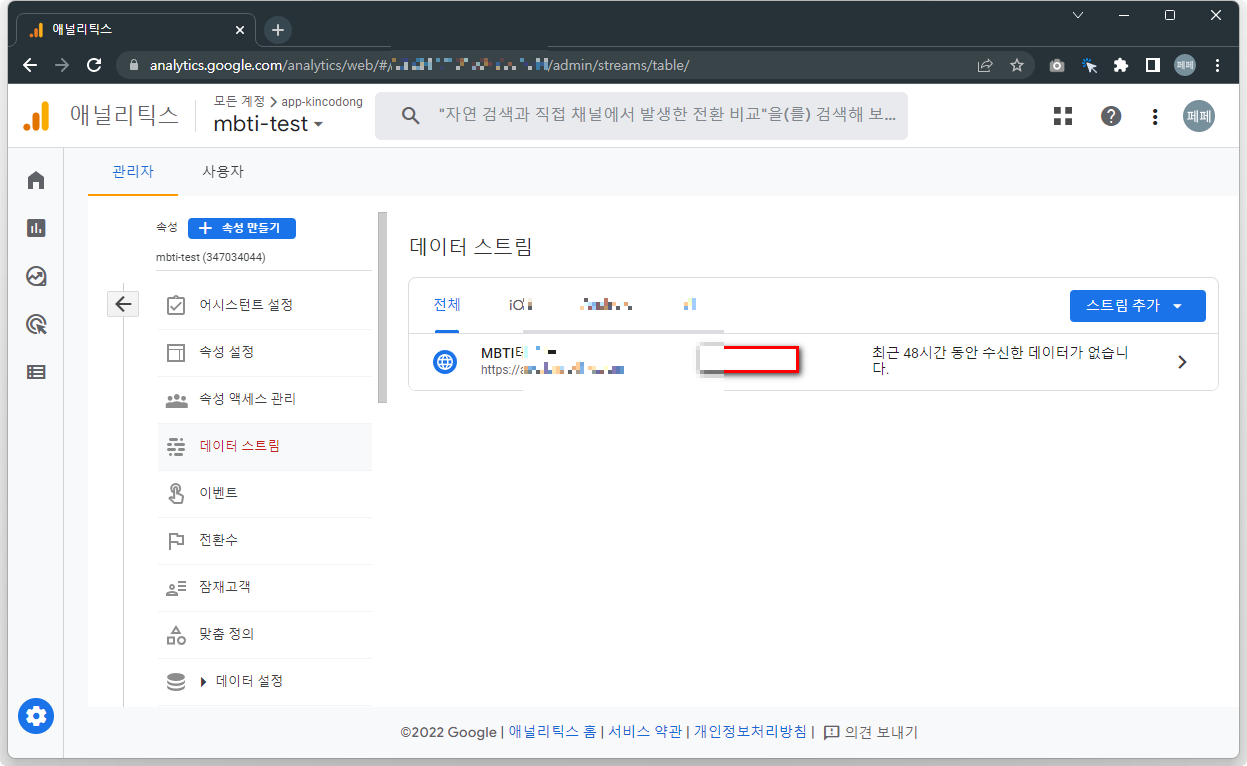Open the Advertising icon in the left sidebar
This screenshot has width=1247, height=766.
click(x=36, y=324)
